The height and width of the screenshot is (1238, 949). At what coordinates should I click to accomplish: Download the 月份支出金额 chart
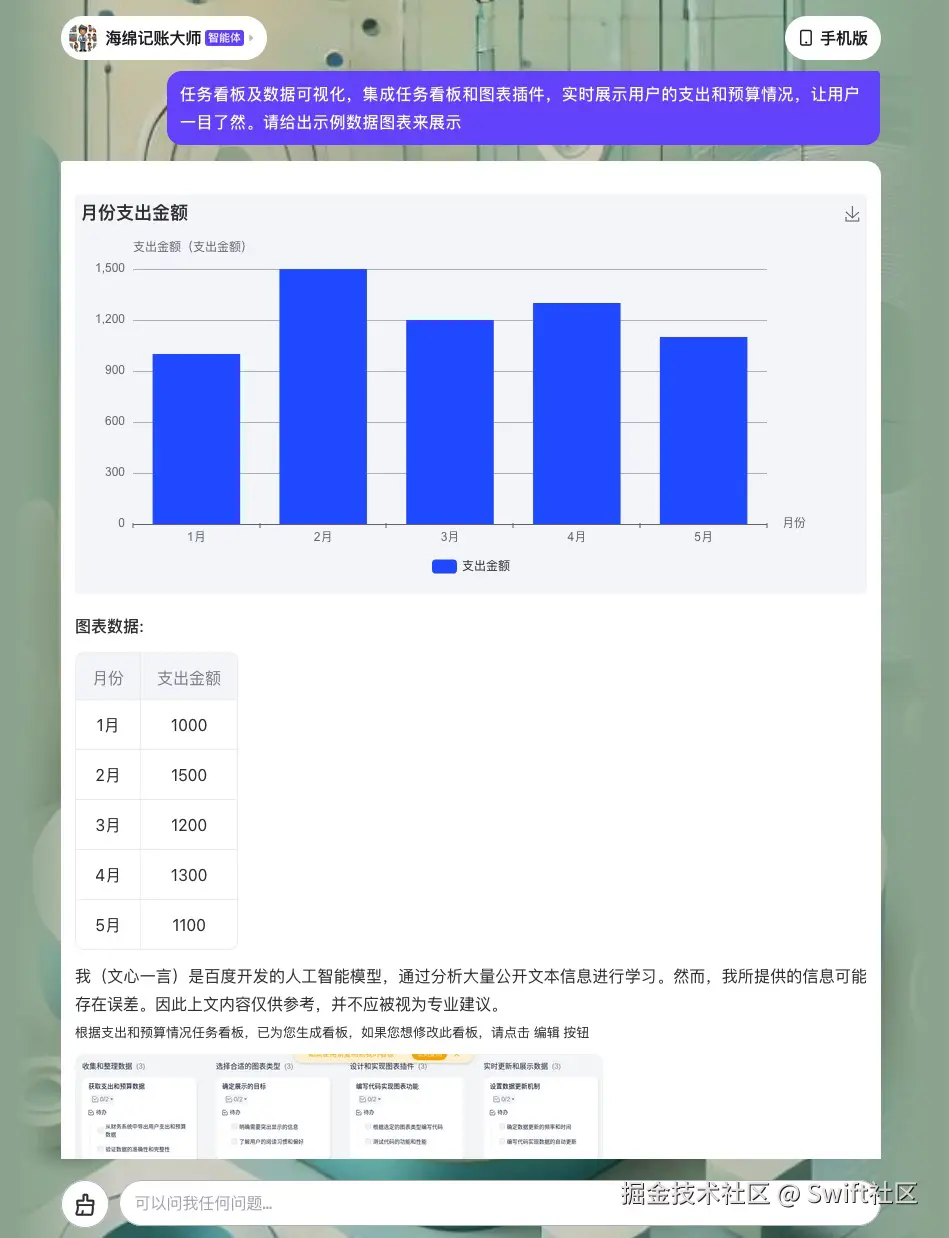pos(852,214)
